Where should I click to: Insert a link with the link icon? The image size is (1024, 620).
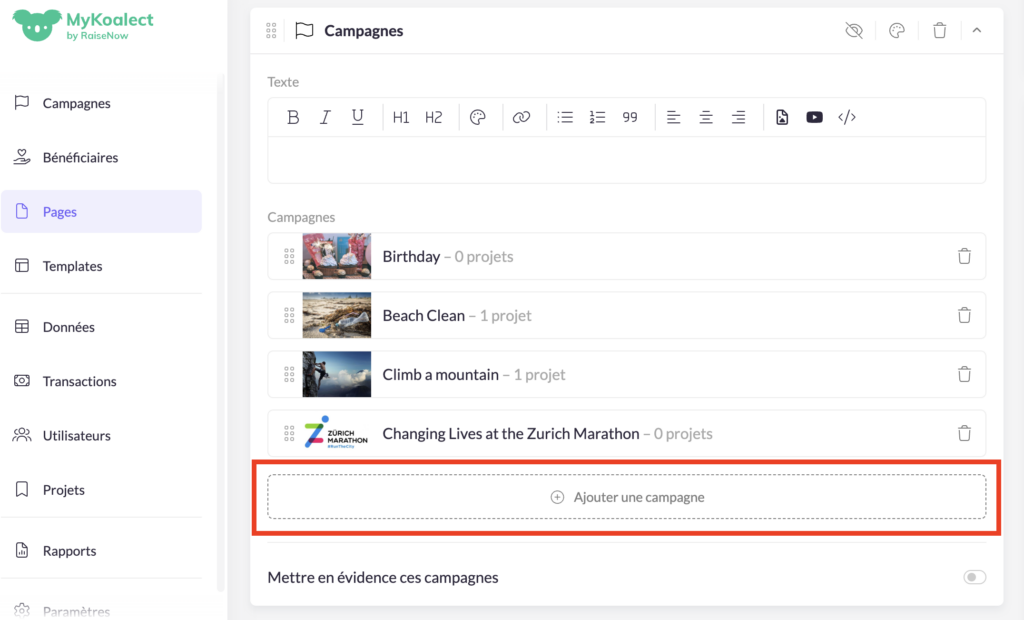tap(521, 117)
